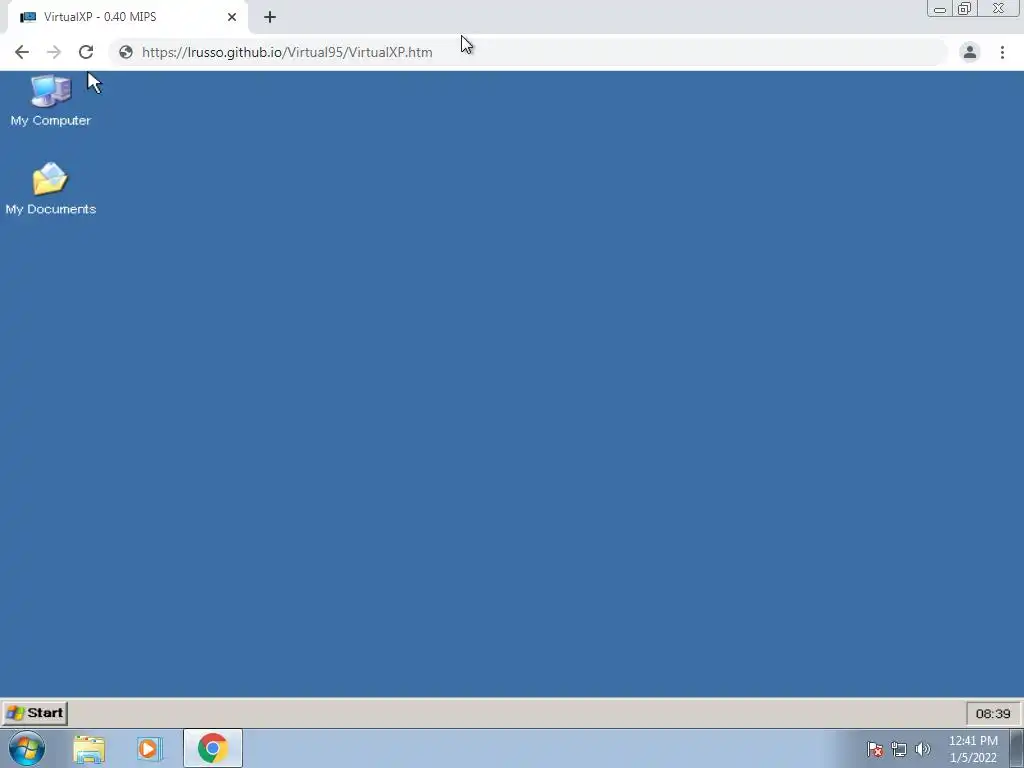Close the browser window
Image resolution: width=1024 pixels, height=768 pixels.
999,8
